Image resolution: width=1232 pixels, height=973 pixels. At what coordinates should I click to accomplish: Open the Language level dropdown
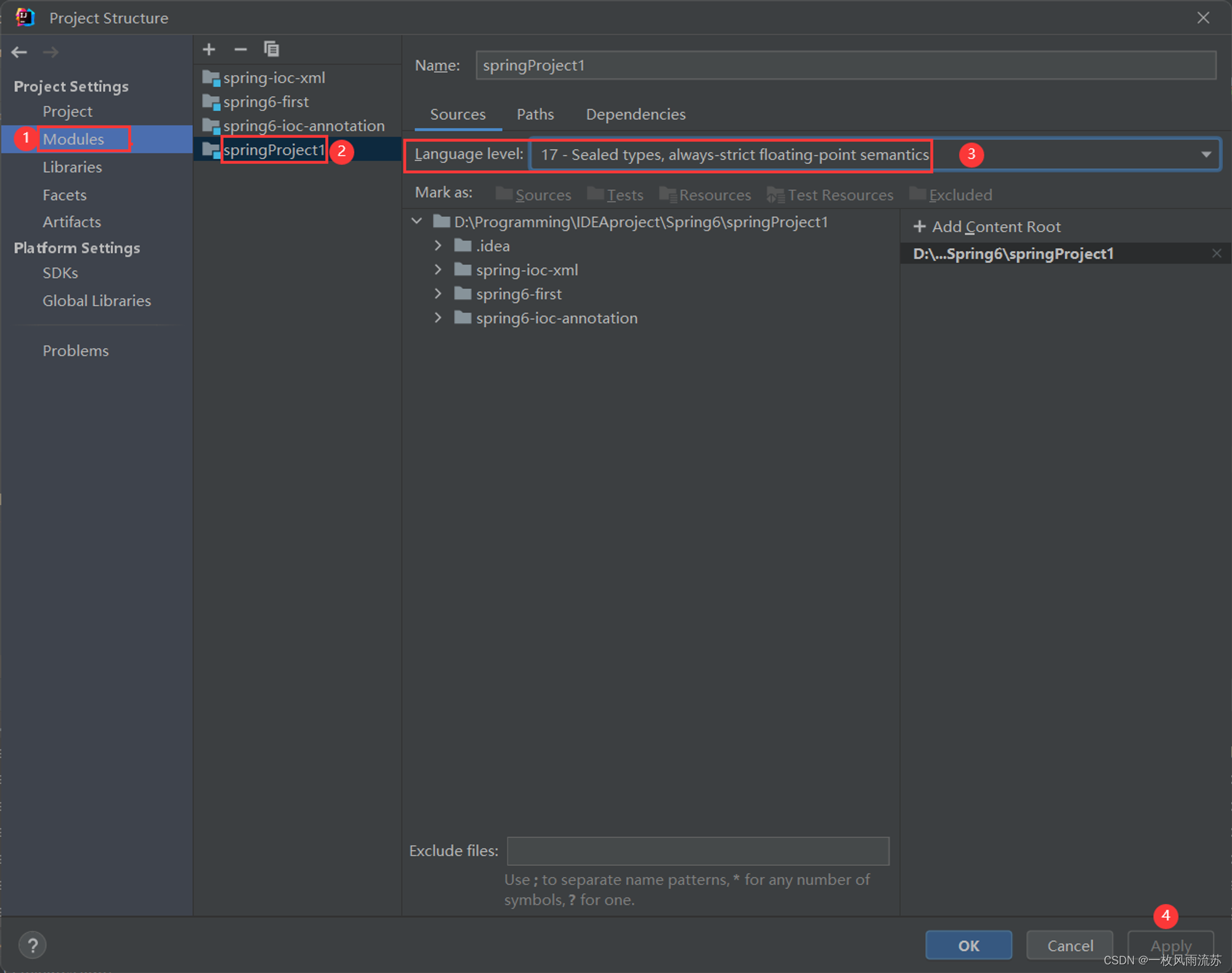1206,155
